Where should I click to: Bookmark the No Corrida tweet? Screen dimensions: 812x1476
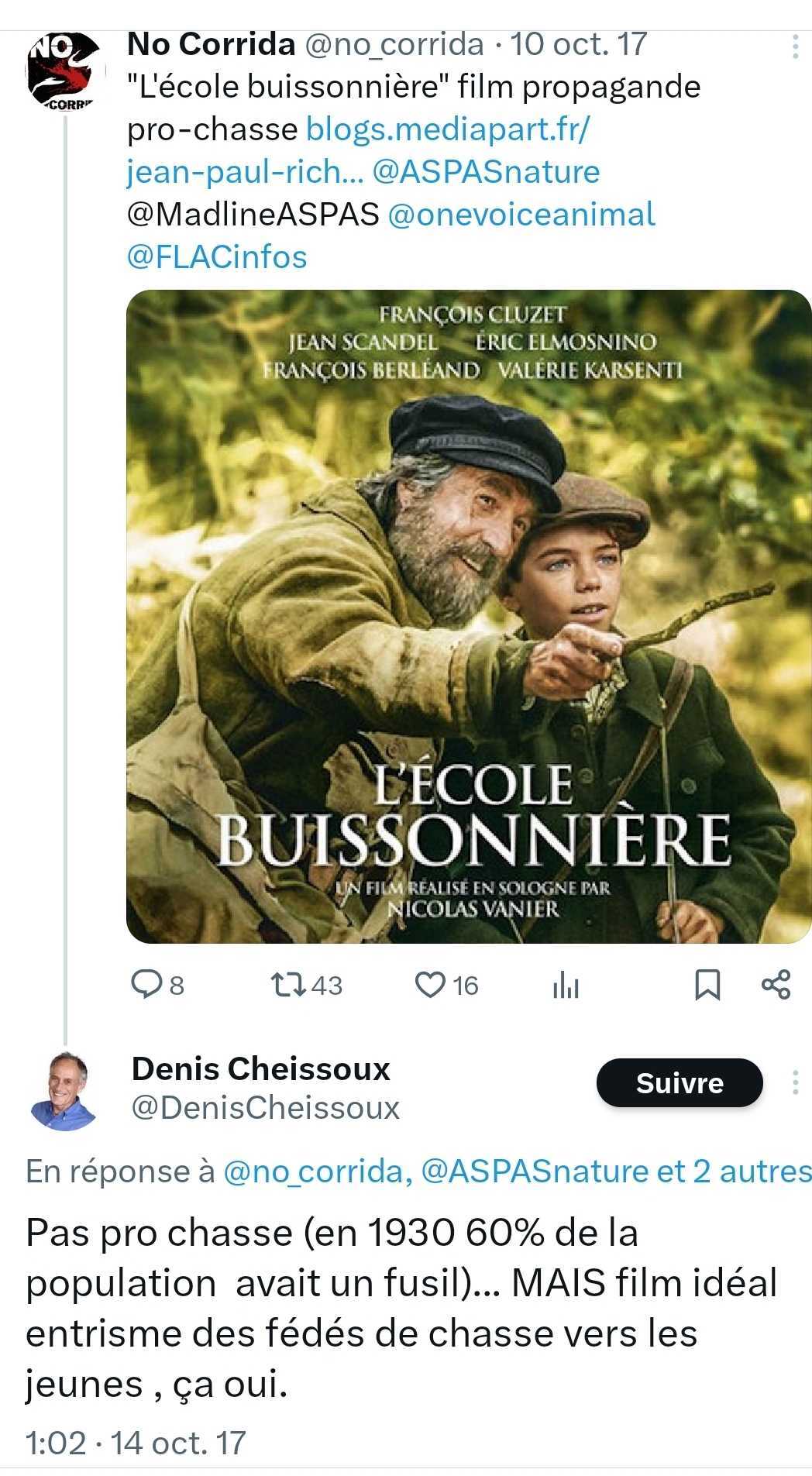point(707,984)
